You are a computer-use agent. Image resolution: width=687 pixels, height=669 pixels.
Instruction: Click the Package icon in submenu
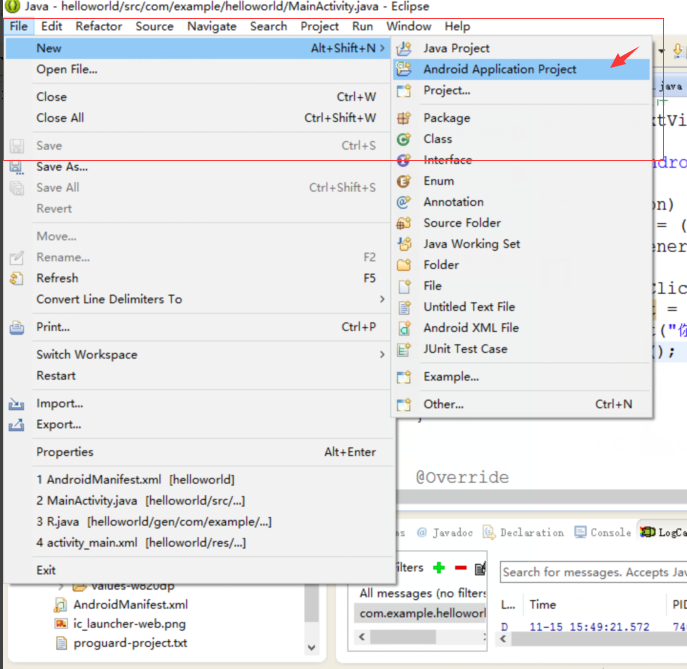tap(404, 118)
